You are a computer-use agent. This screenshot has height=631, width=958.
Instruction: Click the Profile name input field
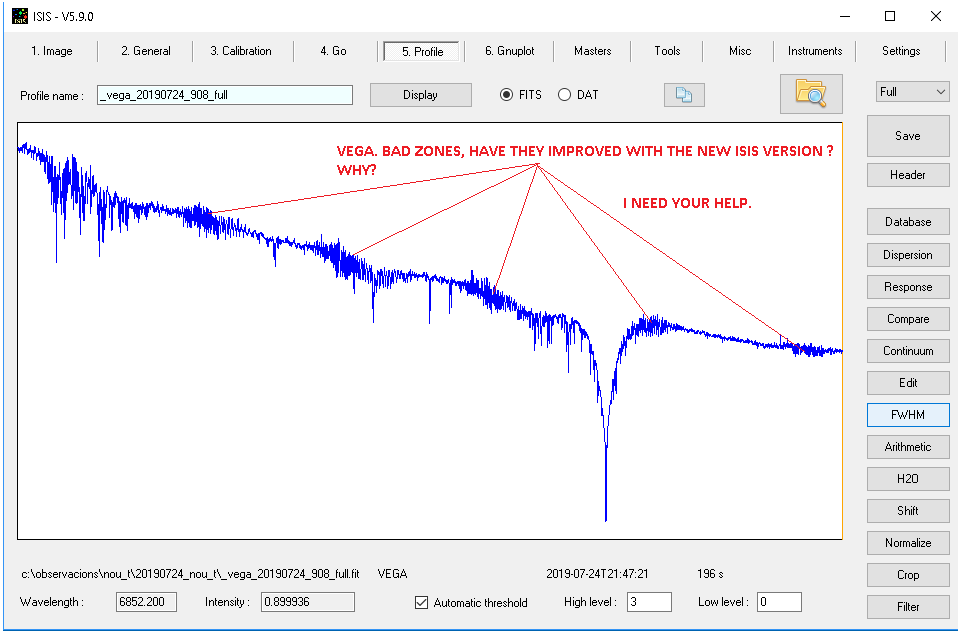[x=225, y=95]
